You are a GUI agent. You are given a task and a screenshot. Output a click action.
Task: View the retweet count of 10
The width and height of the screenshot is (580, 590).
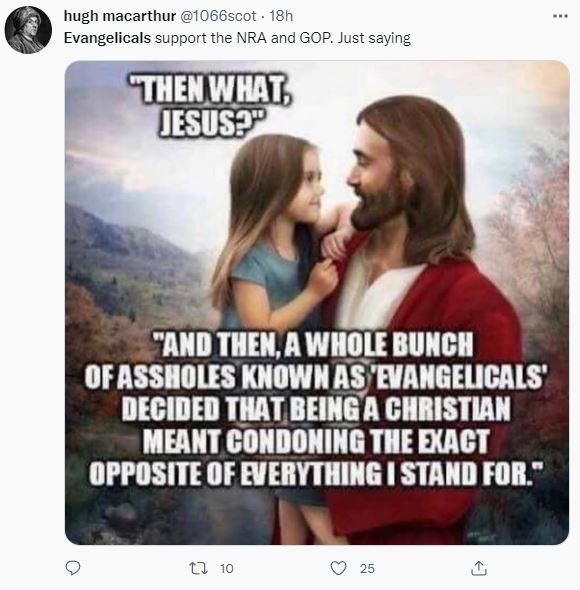[x=227, y=569]
